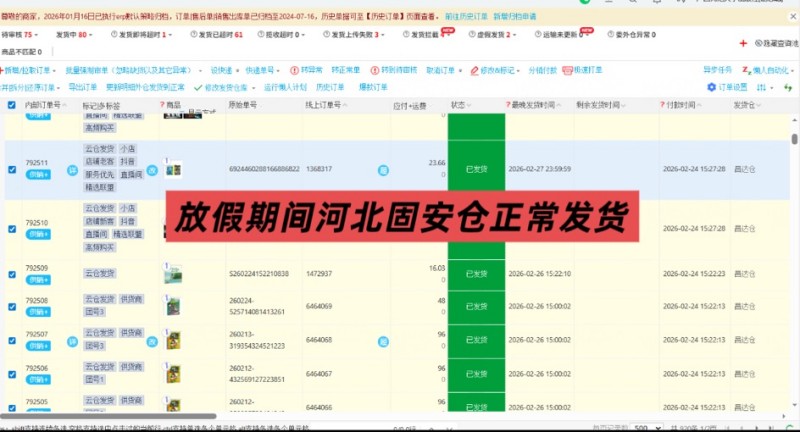Click the 转异常 warning icon
This screenshot has width=800, height=432.
pyautogui.click(x=294, y=70)
